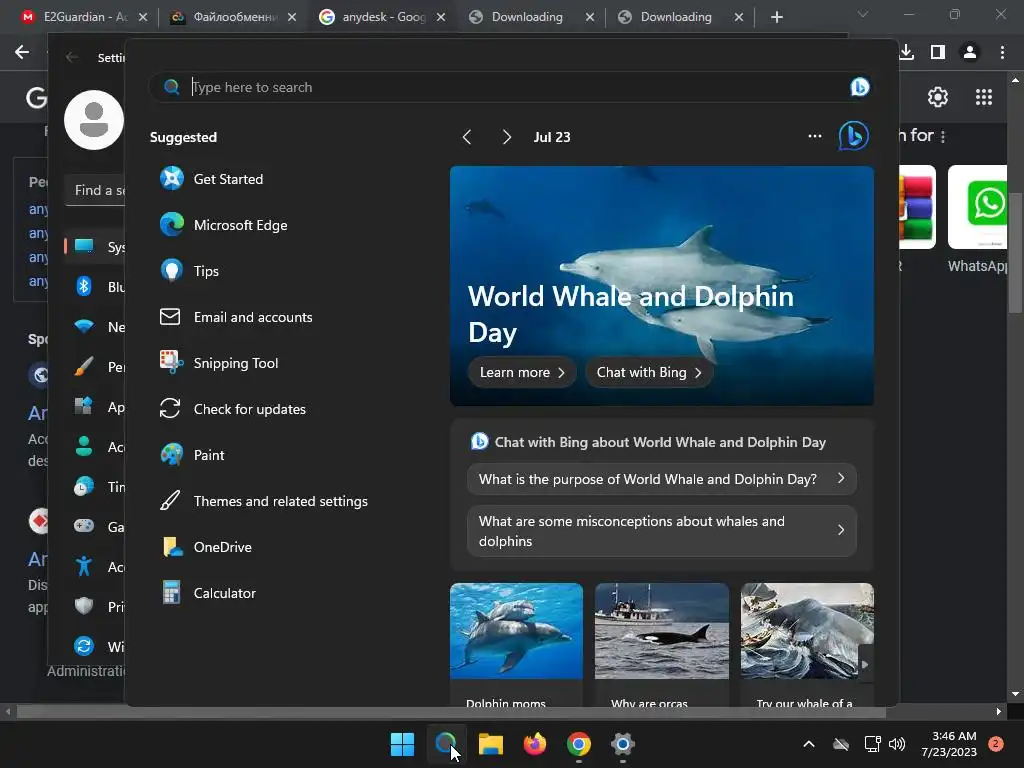
Task: Click Chat with Bing about World Whale heading
Action: click(x=660, y=442)
